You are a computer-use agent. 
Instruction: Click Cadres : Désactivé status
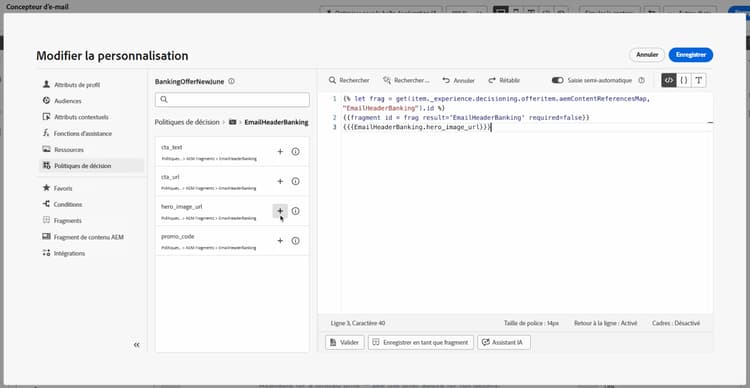[676, 323]
